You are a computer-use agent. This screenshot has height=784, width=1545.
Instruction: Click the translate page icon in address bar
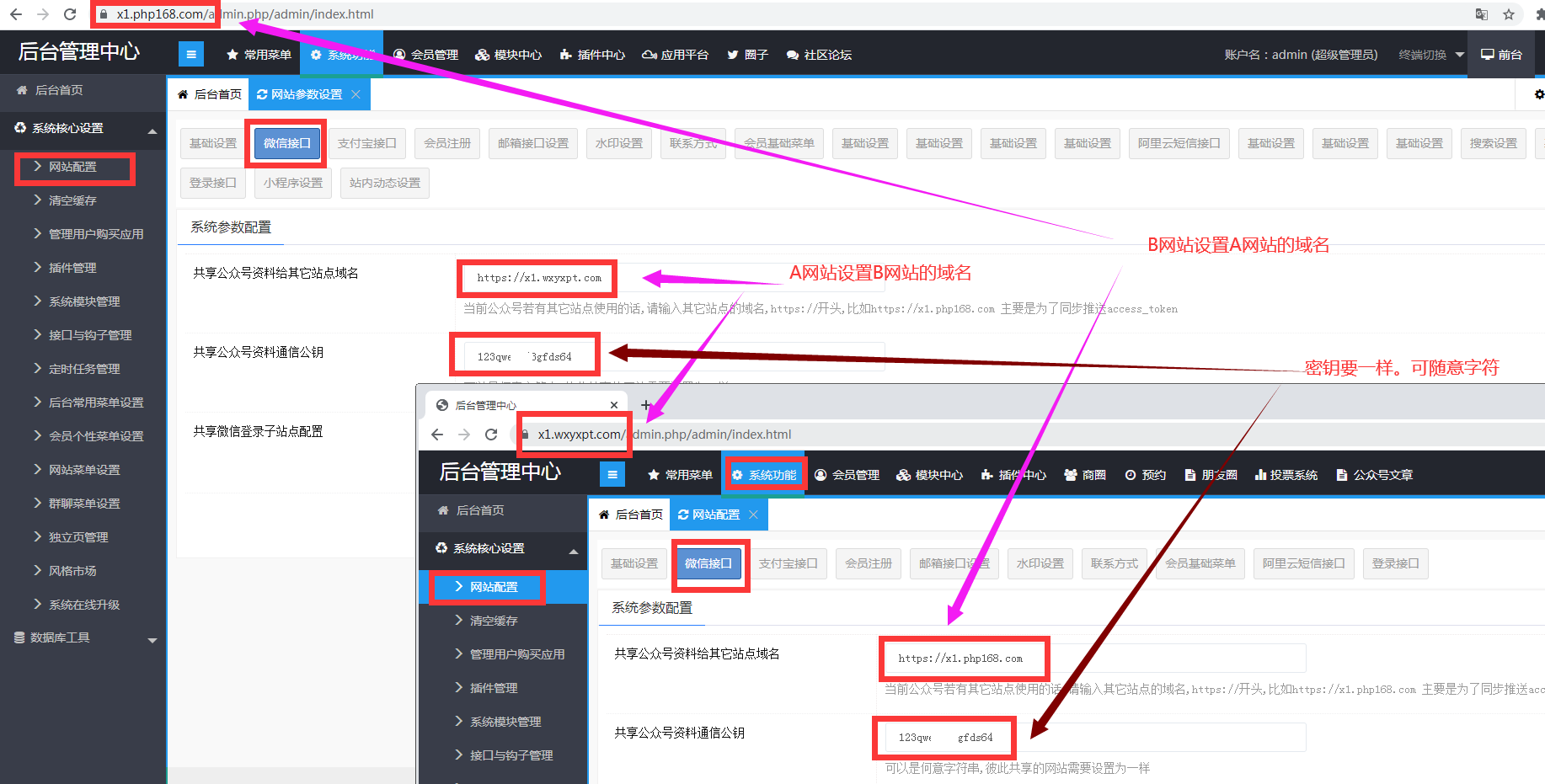click(x=1482, y=14)
